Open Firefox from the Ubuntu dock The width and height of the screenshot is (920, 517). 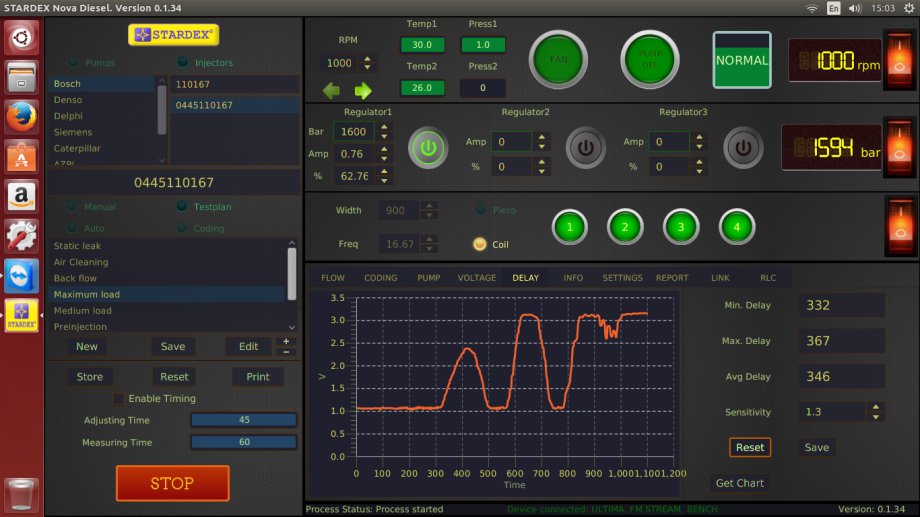coord(22,116)
